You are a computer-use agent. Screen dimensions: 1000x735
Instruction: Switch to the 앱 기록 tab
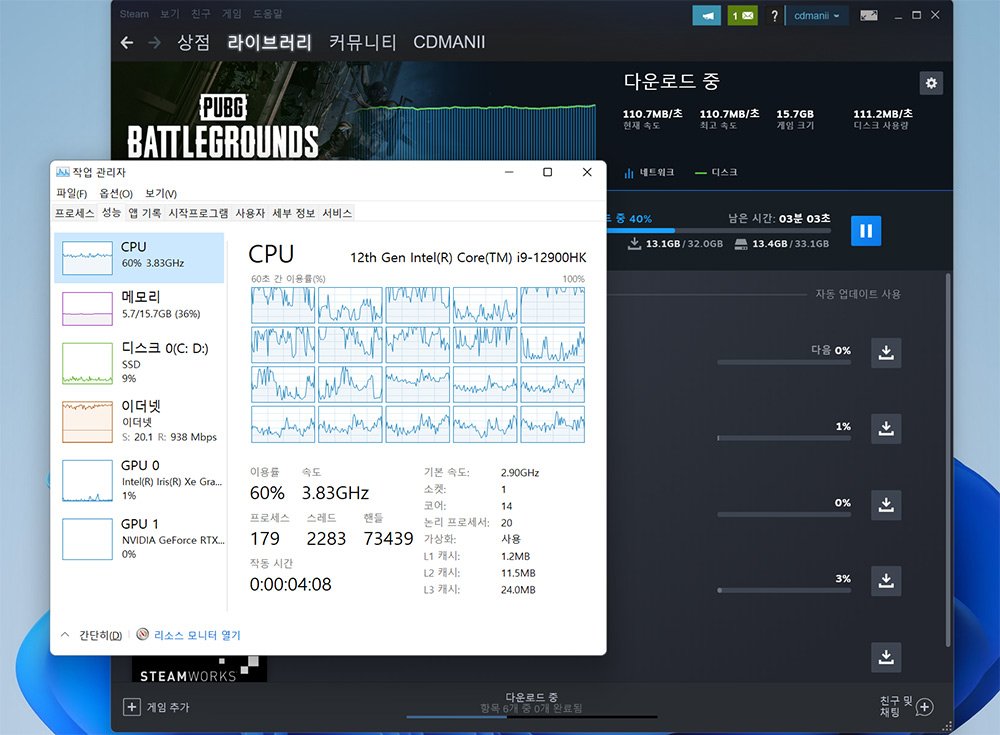tap(145, 213)
